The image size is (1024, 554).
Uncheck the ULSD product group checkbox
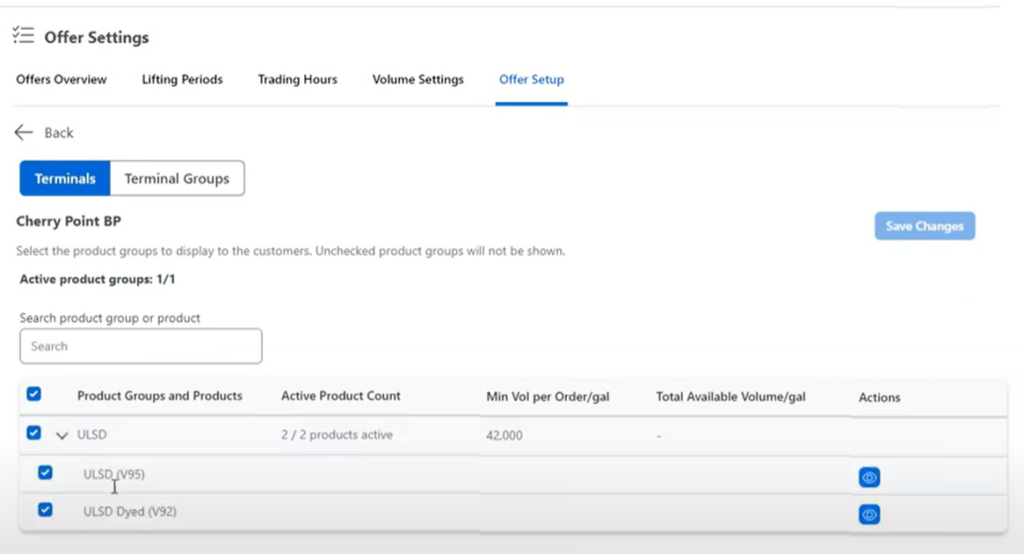point(34,433)
